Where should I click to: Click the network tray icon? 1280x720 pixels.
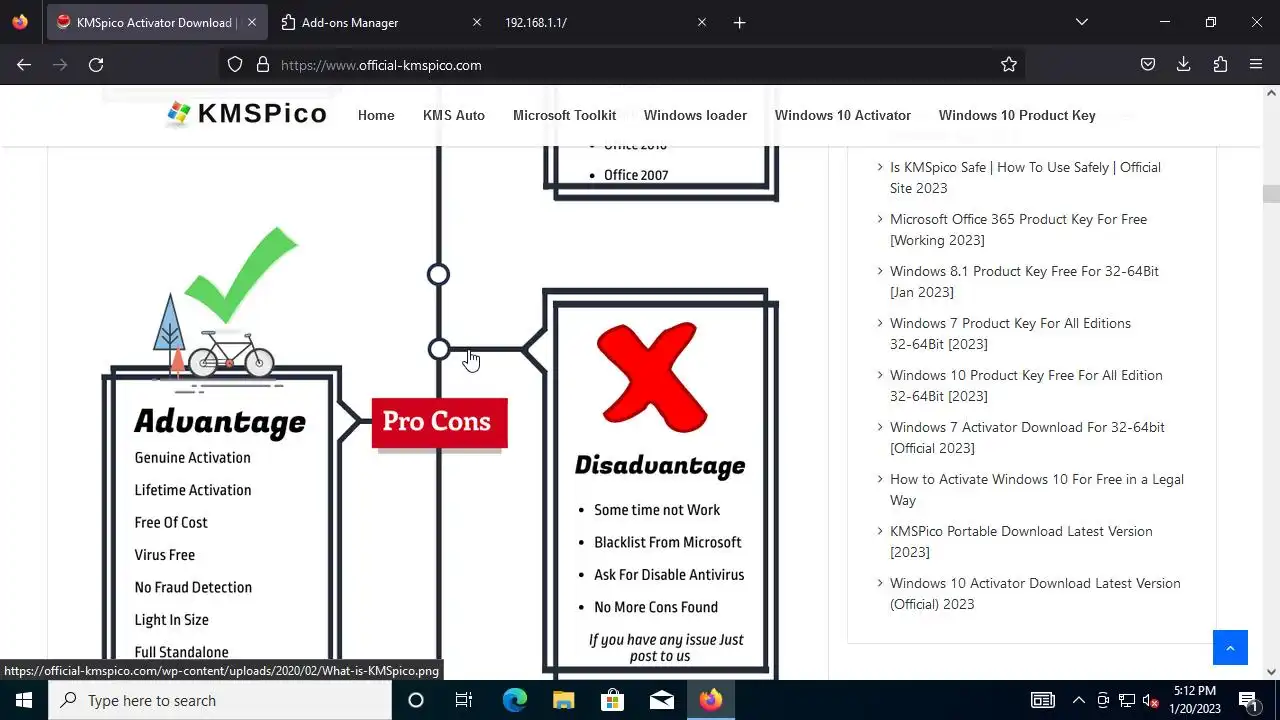tap(1127, 700)
